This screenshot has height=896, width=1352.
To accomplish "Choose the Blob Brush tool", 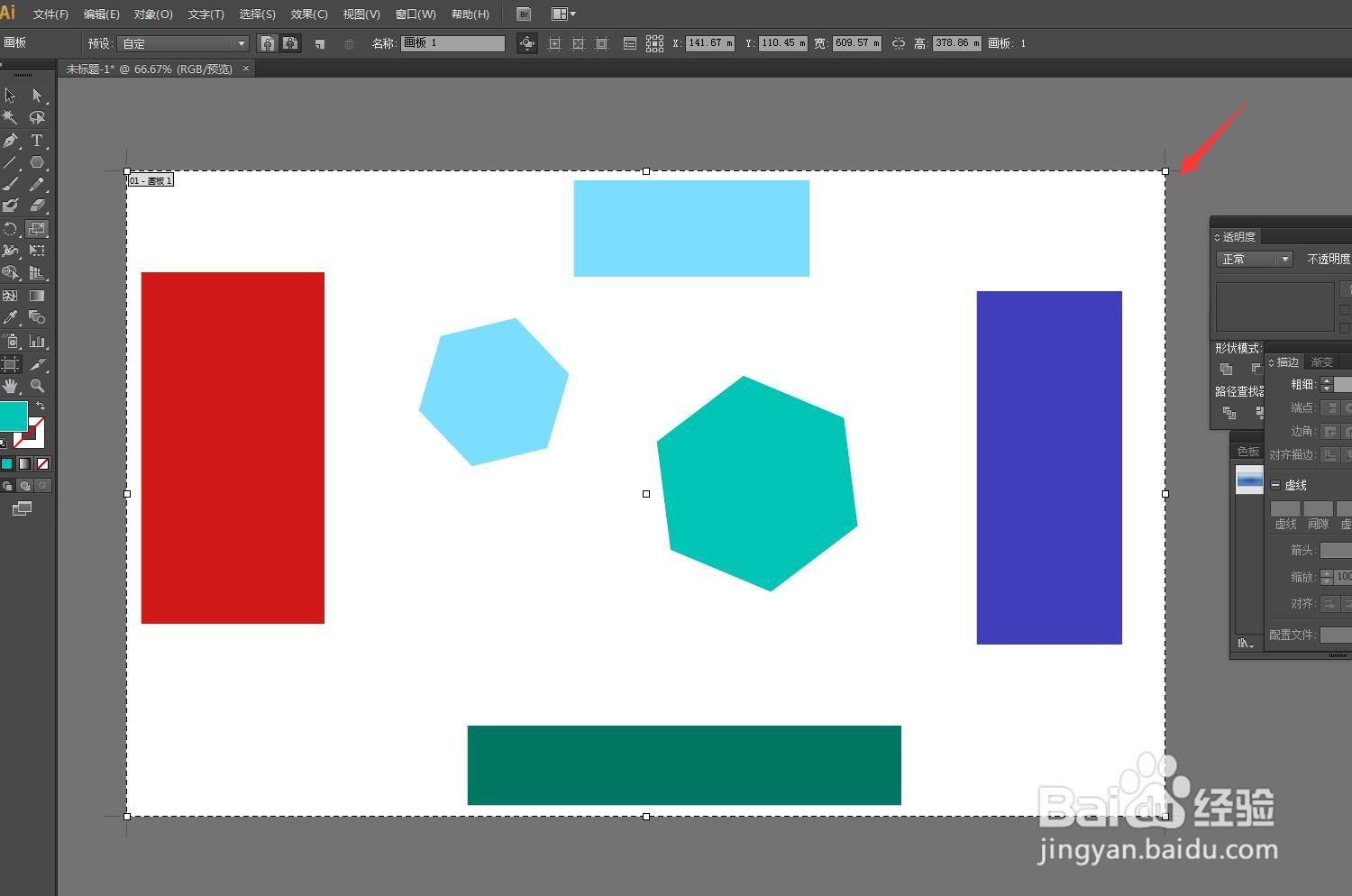I will pos(11,206).
